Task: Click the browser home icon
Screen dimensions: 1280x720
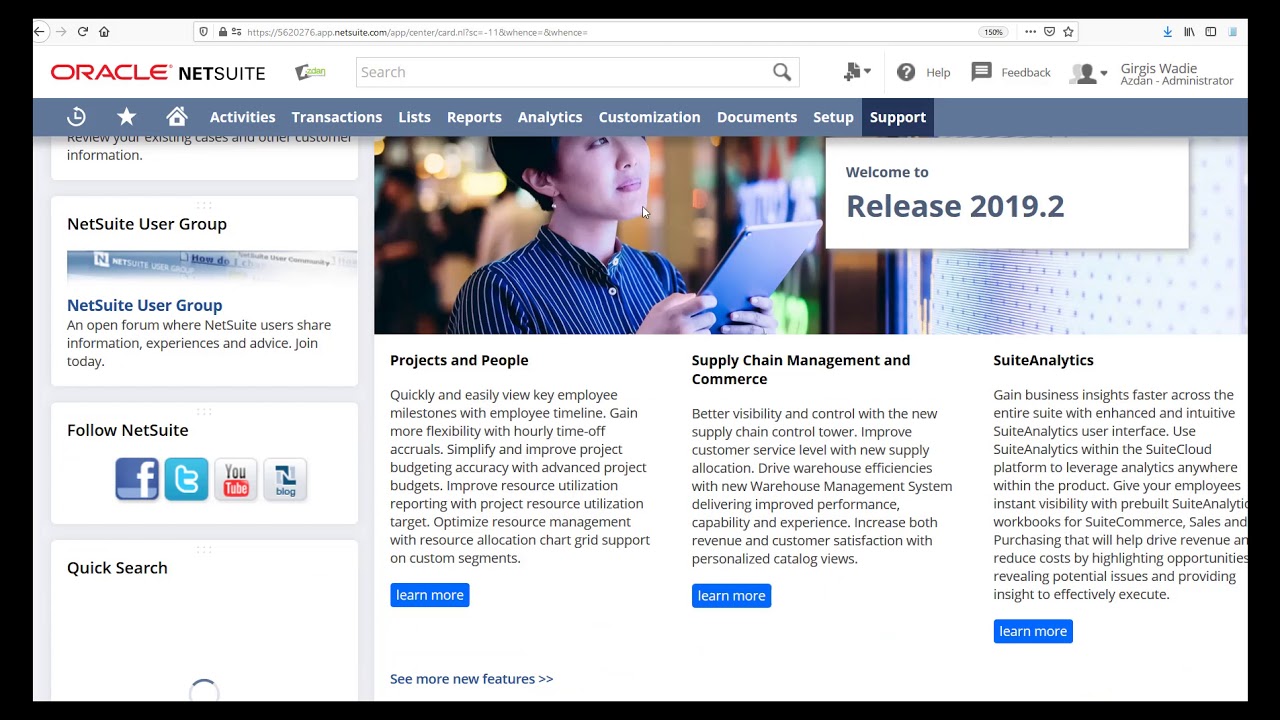Action: tap(104, 32)
